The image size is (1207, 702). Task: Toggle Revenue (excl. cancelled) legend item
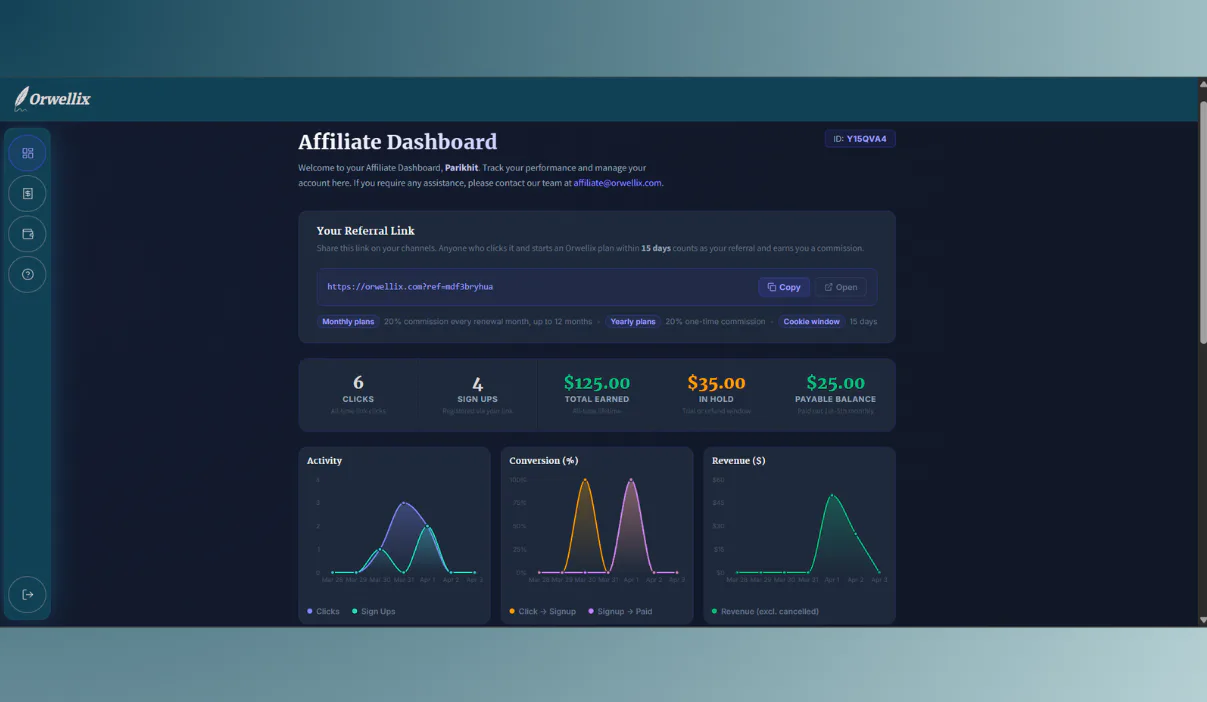coord(765,611)
